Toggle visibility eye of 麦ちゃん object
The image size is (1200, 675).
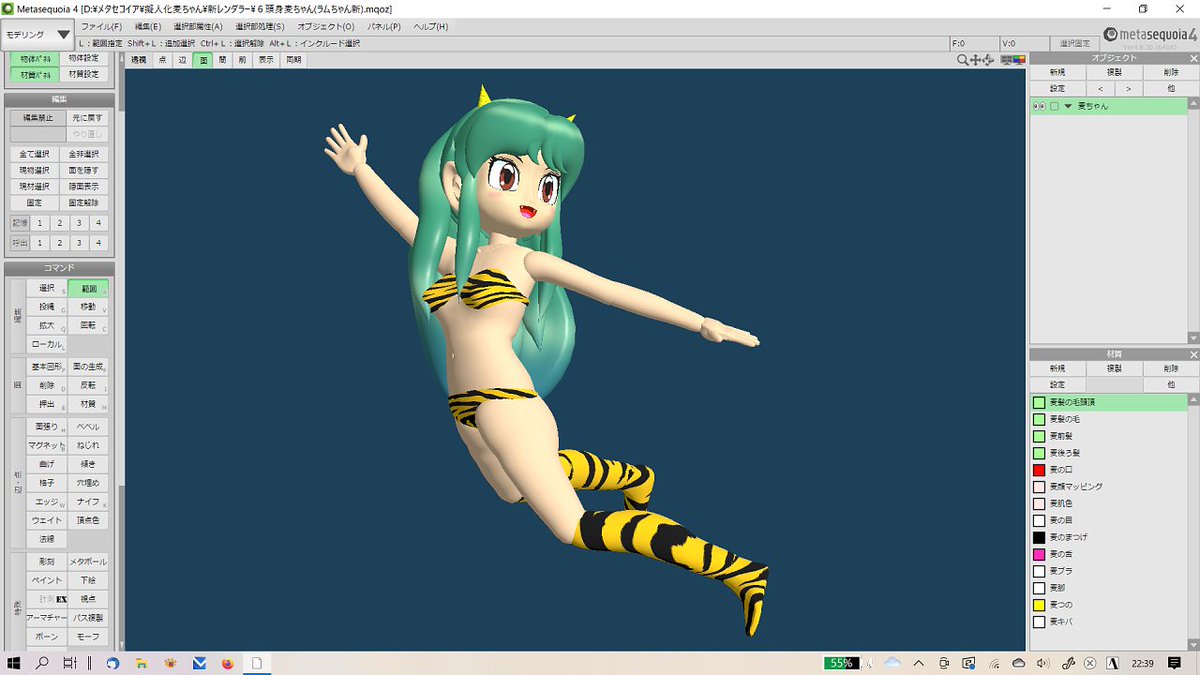point(1039,106)
